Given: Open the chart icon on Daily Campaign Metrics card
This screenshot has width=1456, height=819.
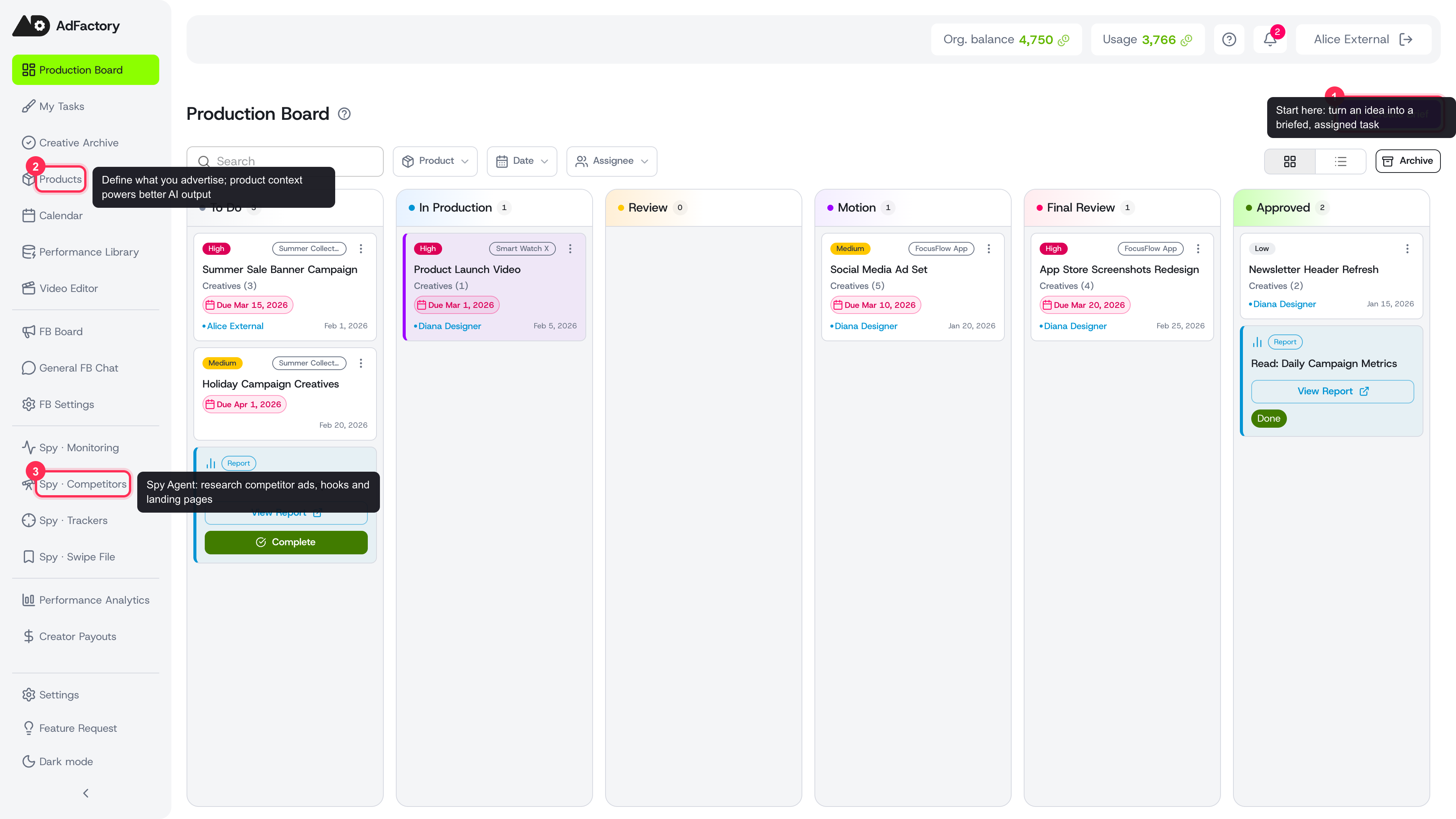Looking at the screenshot, I should pos(1257,342).
